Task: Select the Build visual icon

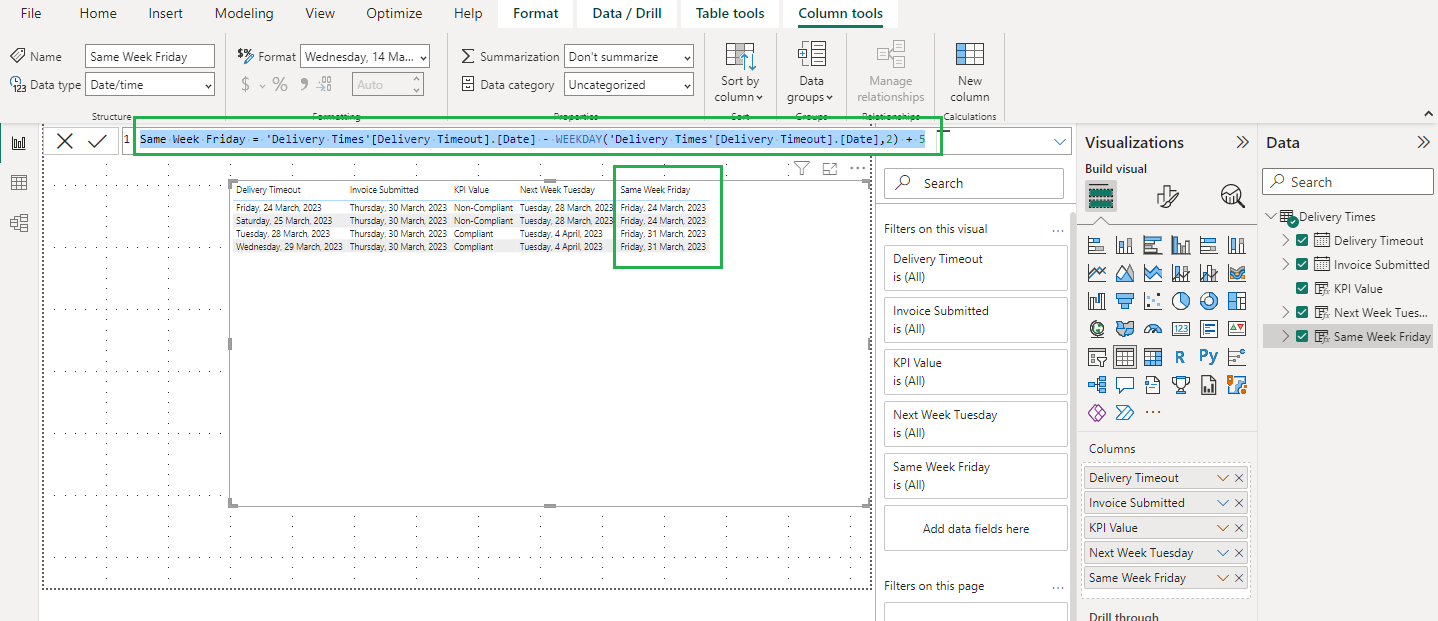Action: pyautogui.click(x=1101, y=195)
